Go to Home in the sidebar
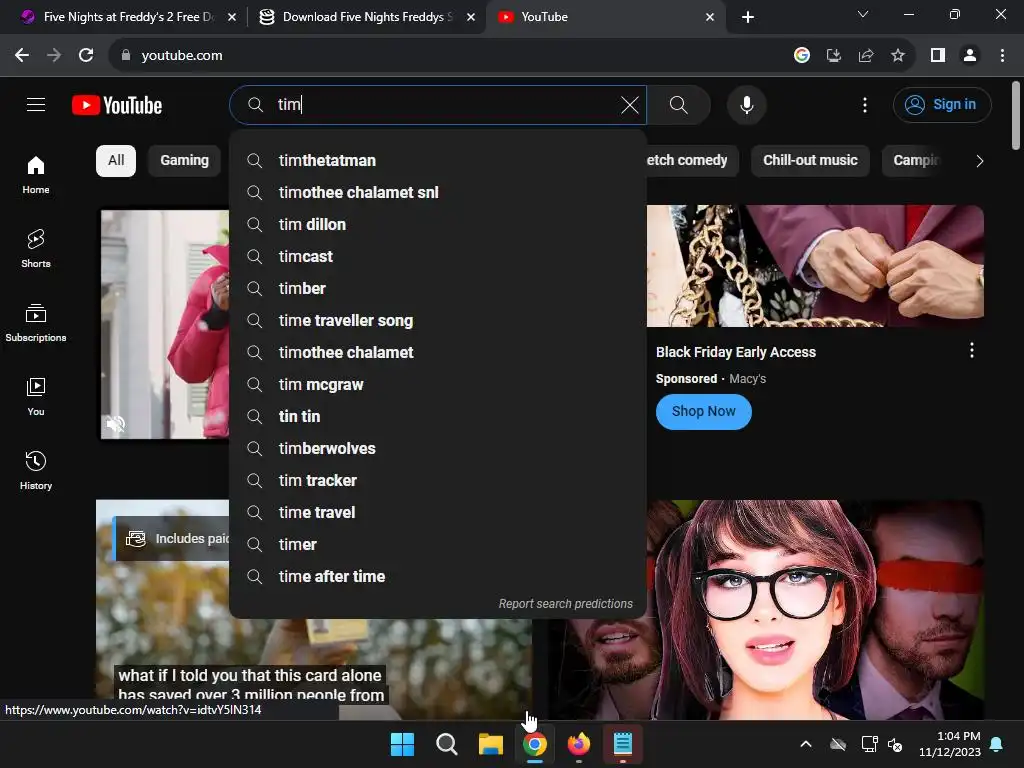1024x768 pixels. 36,175
